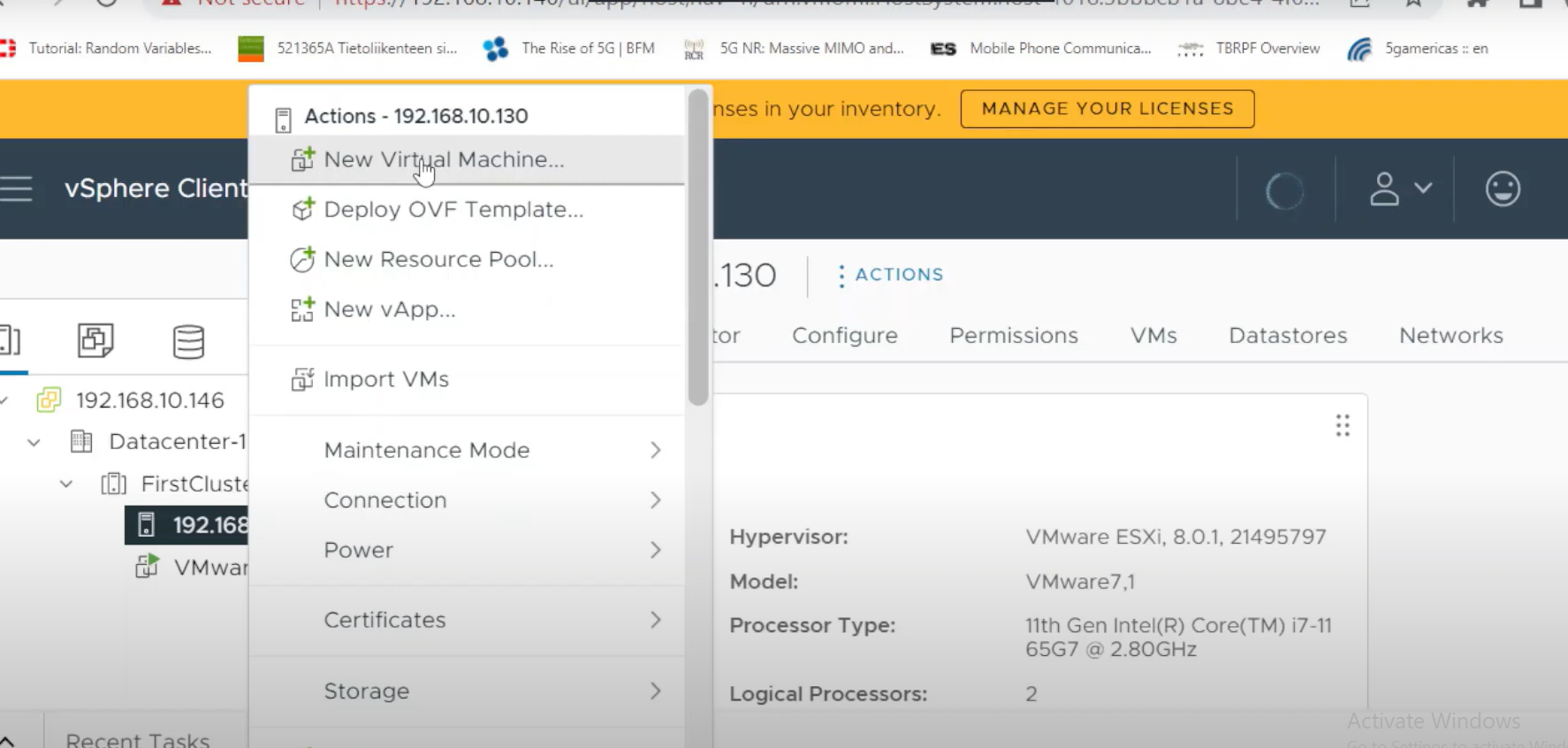
Task: Open 5G NR: Massive MIMO bookmark
Action: coord(794,49)
